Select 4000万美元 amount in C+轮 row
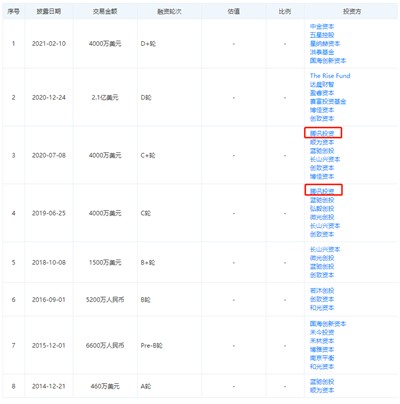This screenshot has width=400, height=404. tap(105, 155)
